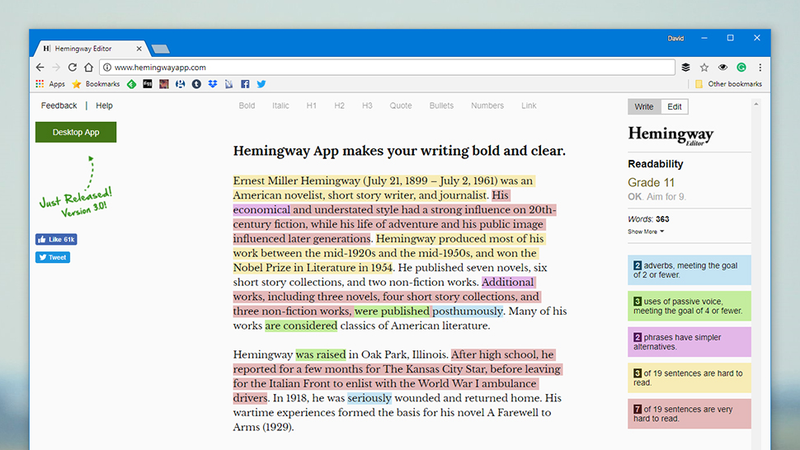Click the Tweet button
Viewport: 800px width, 450px height.
pyautogui.click(x=53, y=258)
